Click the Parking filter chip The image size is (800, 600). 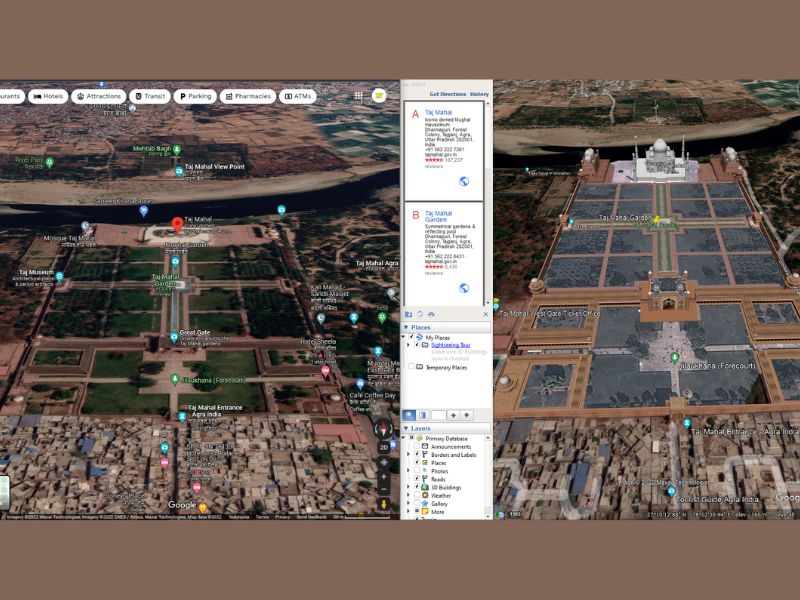pyautogui.click(x=195, y=96)
